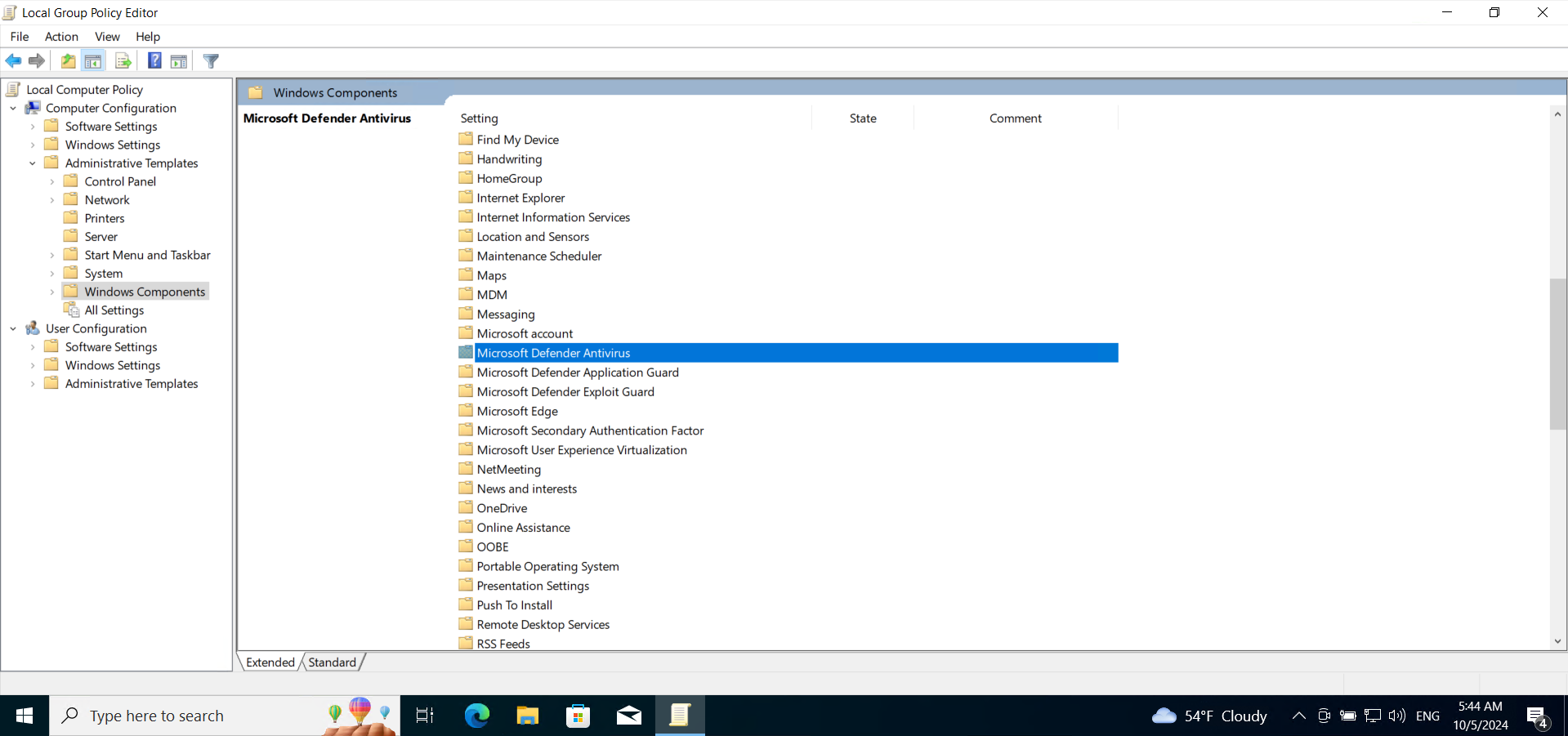Image resolution: width=1568 pixels, height=736 pixels.
Task: Open Microsoft Store from the taskbar
Action: coord(579,716)
